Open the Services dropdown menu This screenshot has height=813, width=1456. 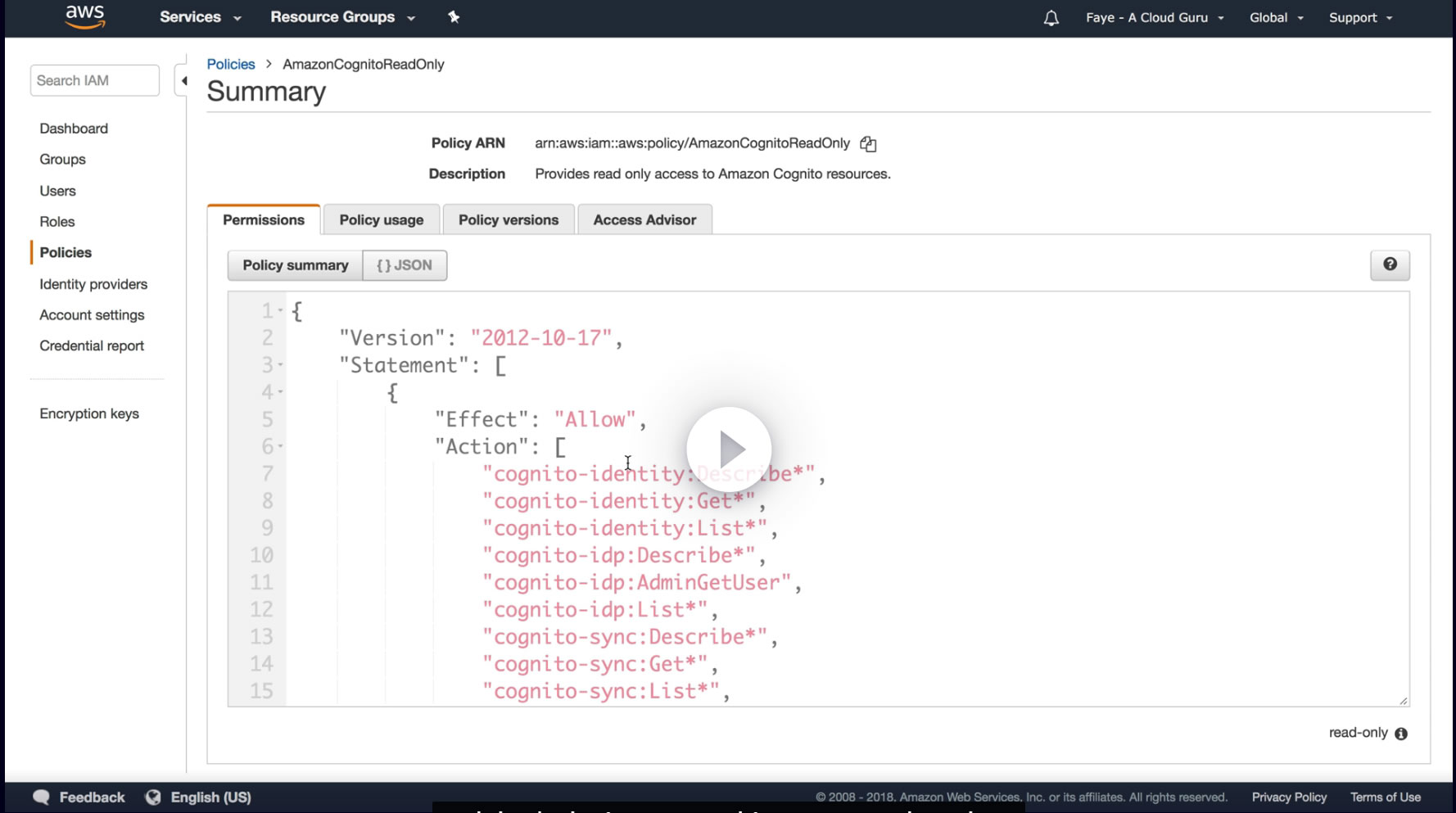coord(200,17)
